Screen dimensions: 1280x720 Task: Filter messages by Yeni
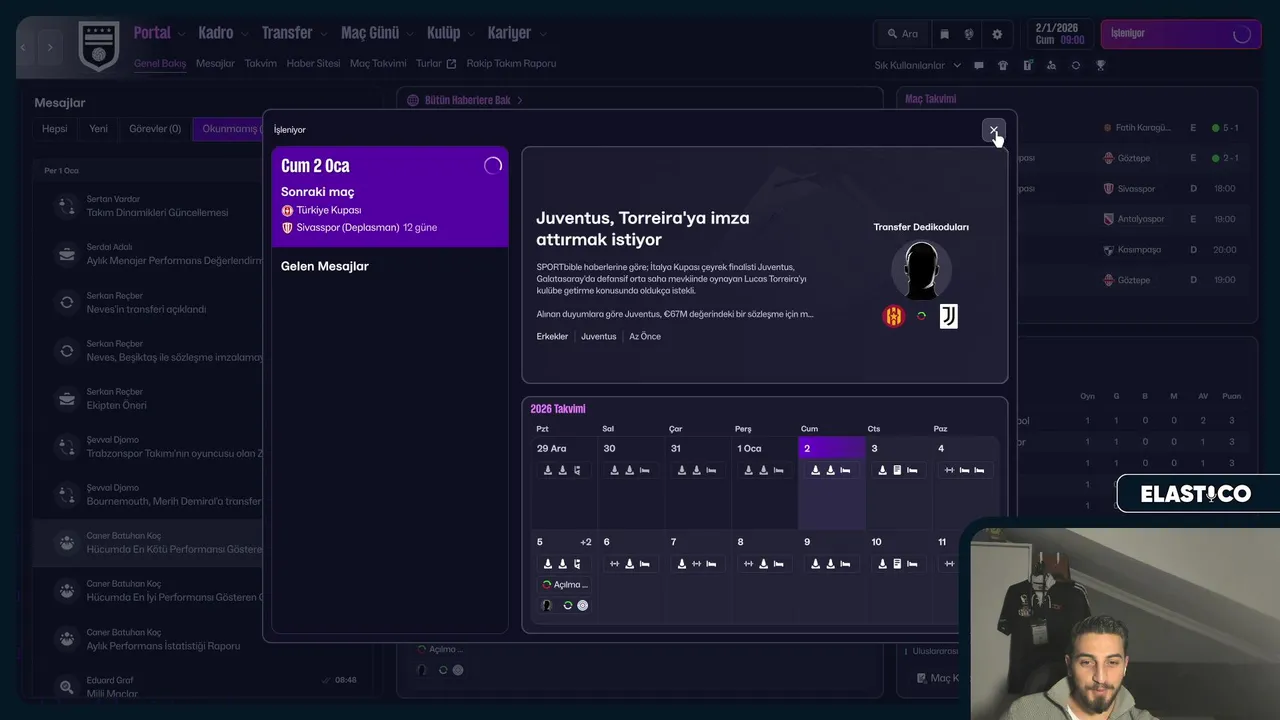pos(98,129)
